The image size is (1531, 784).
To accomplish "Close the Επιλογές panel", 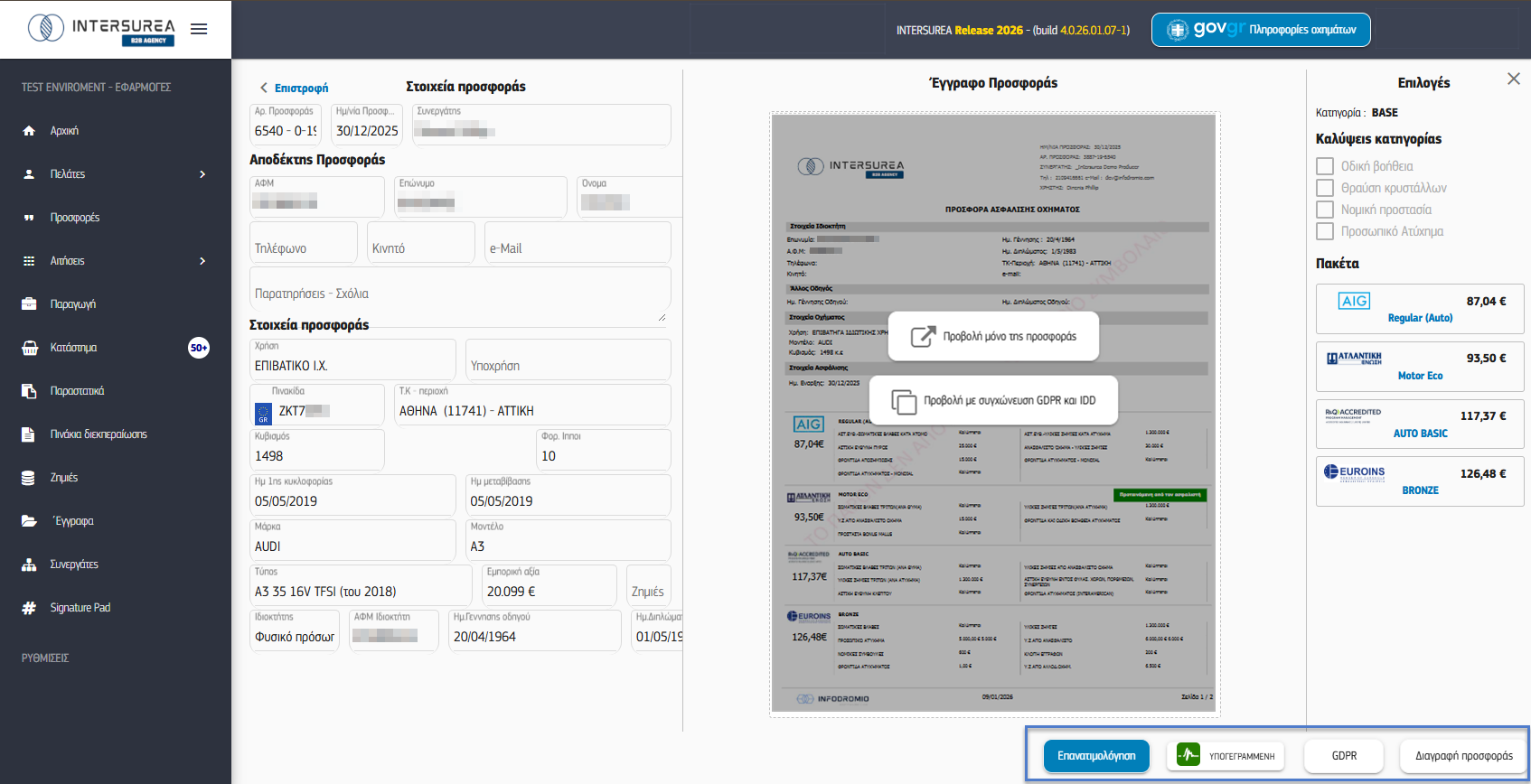I will 1513,79.
